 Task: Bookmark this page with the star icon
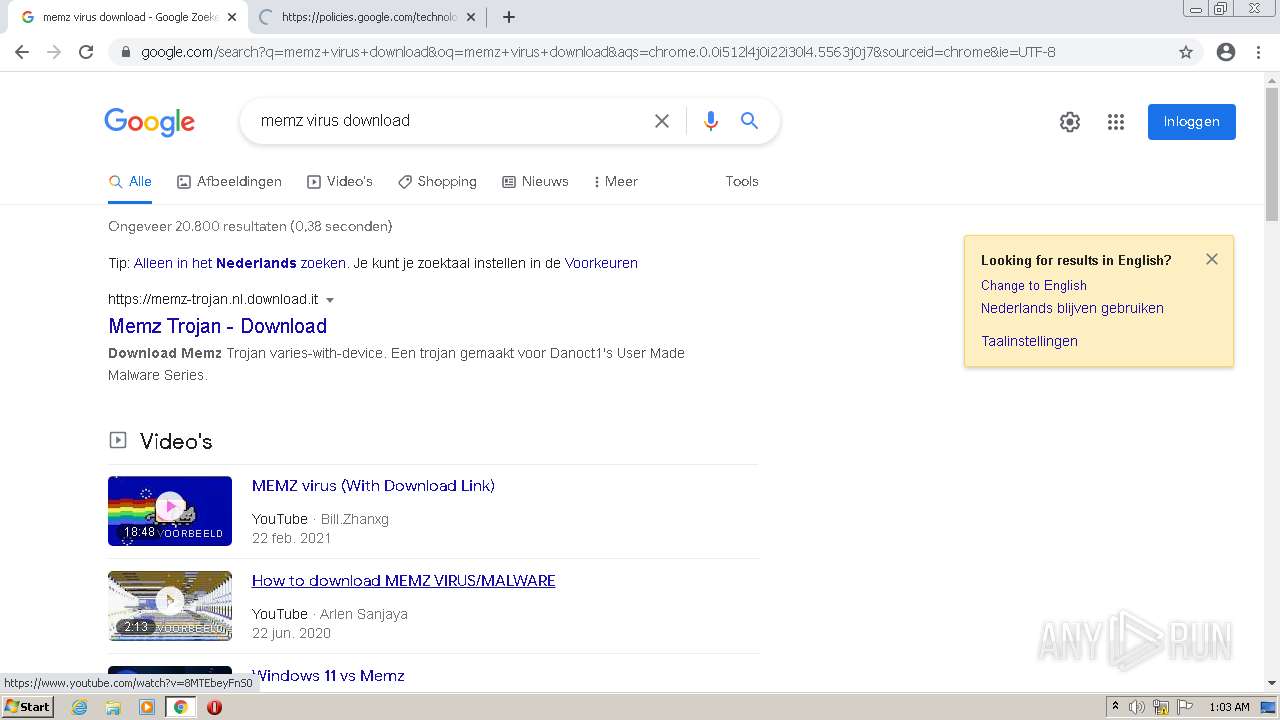(1186, 52)
